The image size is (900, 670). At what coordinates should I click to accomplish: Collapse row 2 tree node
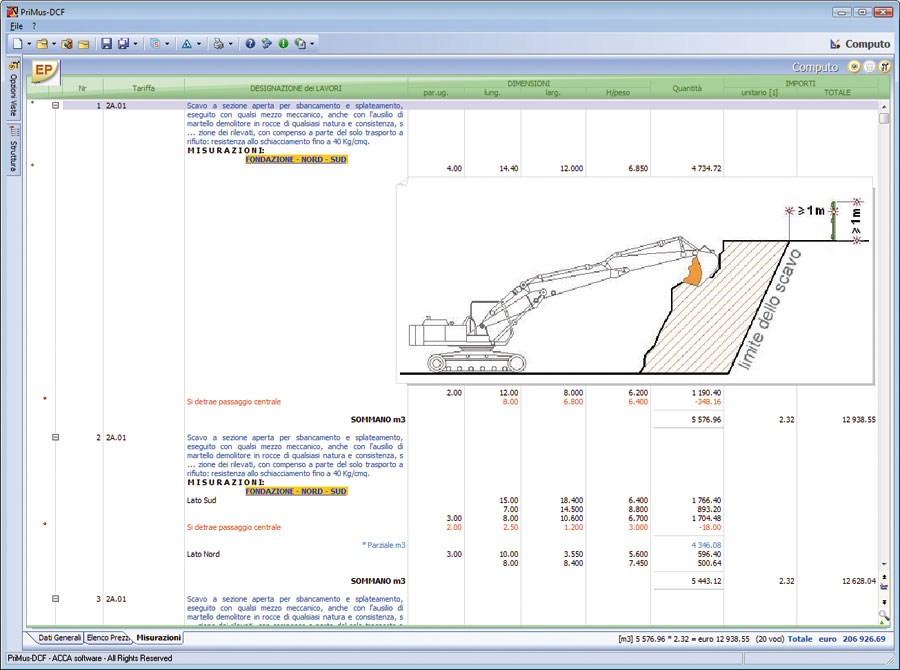[56, 438]
